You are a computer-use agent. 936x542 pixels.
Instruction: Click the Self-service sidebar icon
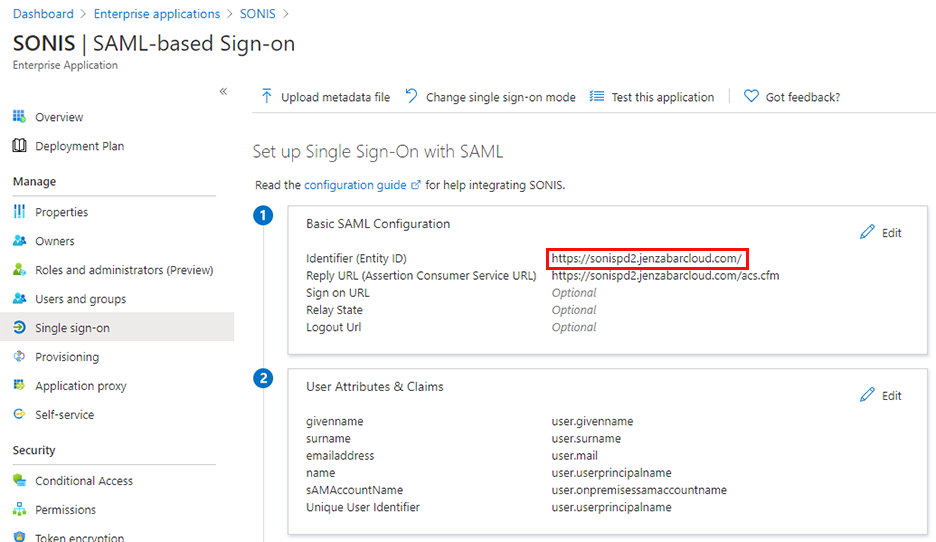click(19, 415)
